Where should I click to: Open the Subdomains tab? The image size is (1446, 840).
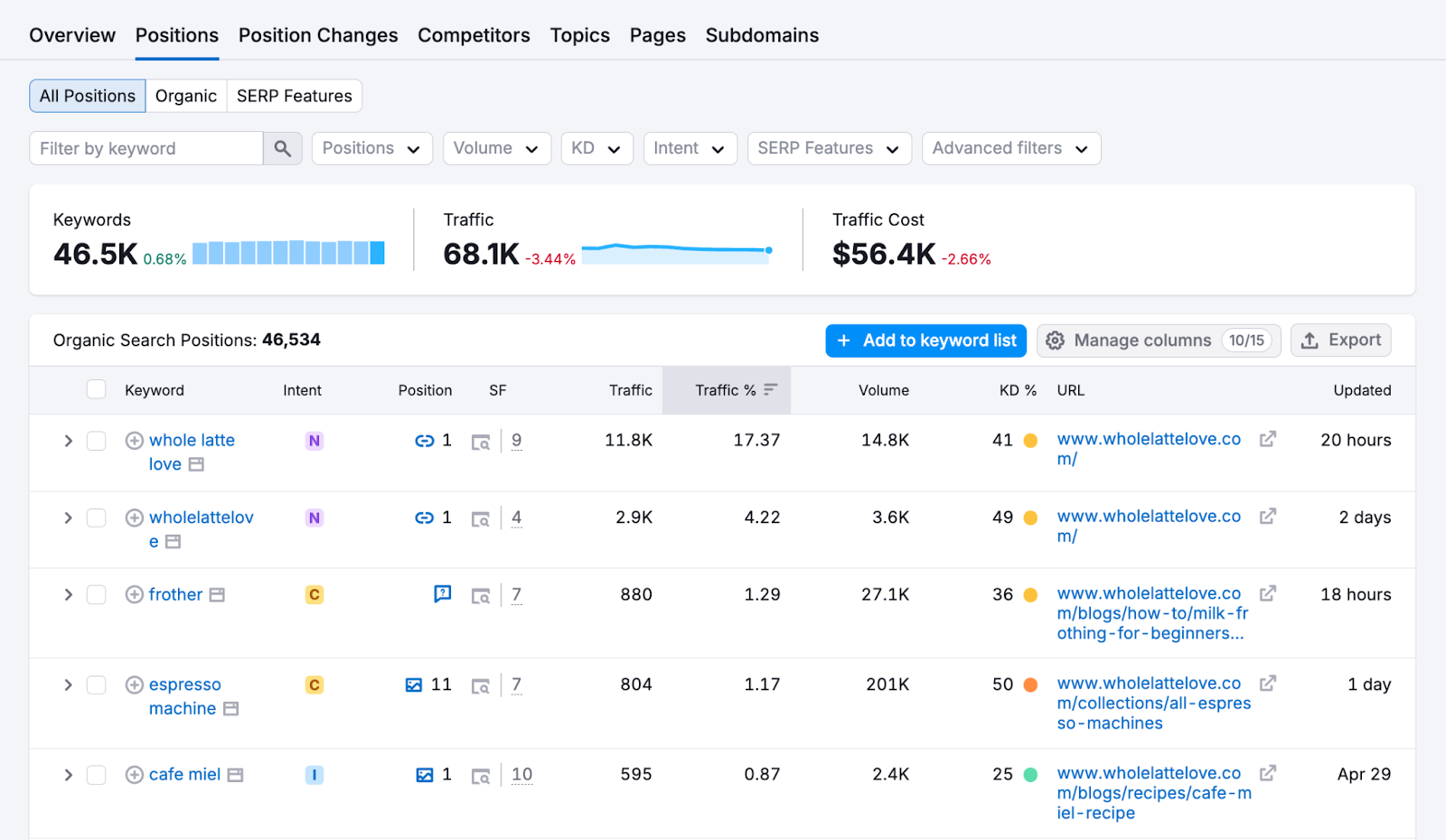click(x=762, y=35)
